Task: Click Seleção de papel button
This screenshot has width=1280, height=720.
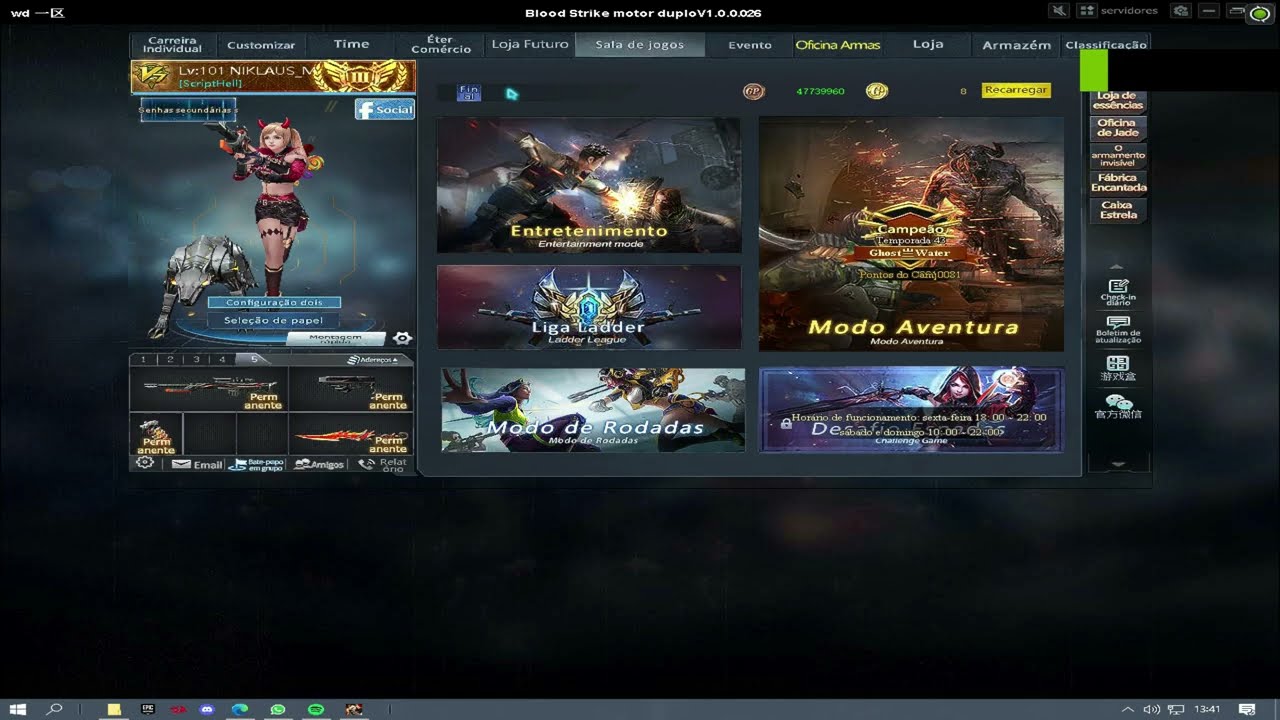Action: click(274, 320)
